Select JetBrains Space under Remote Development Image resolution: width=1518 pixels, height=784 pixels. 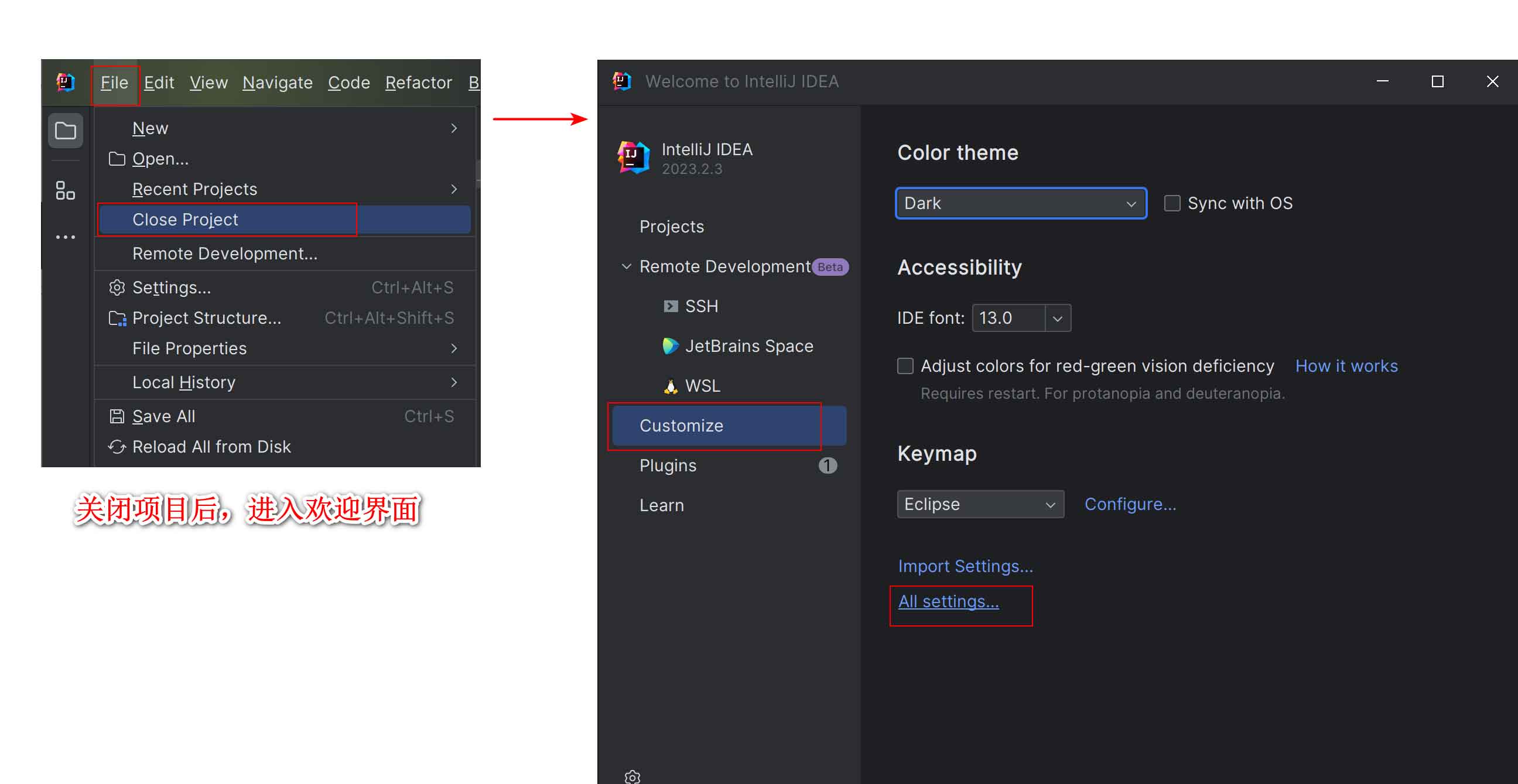click(x=729, y=346)
